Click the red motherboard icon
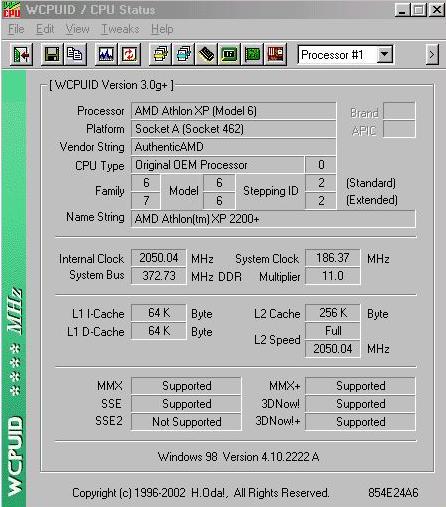Image resolution: width=446 pixels, height=507 pixels. pyautogui.click(x=275, y=54)
